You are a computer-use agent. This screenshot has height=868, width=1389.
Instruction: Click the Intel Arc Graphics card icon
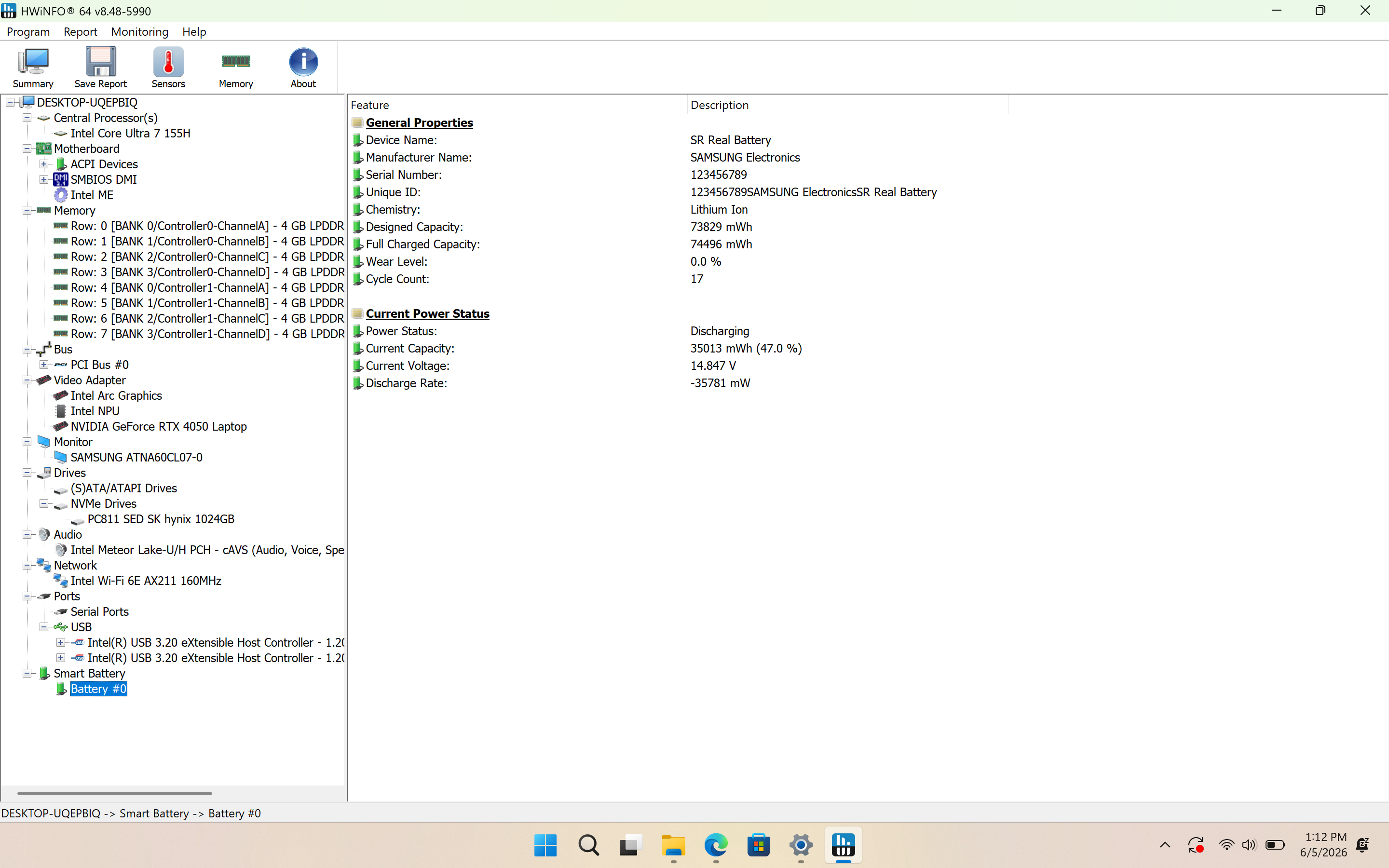tap(60, 395)
